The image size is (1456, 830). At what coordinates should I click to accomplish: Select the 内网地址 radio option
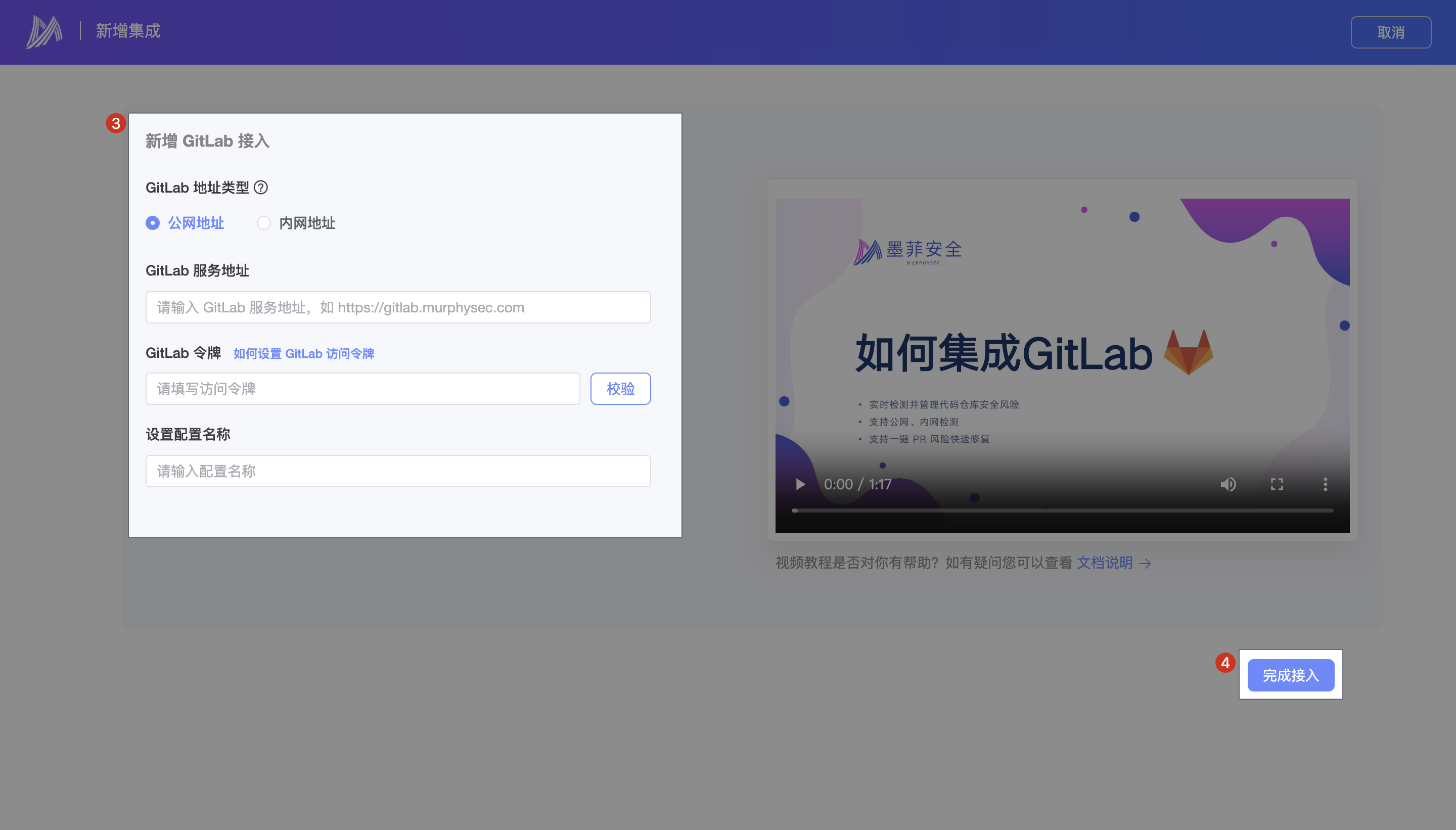(263, 223)
